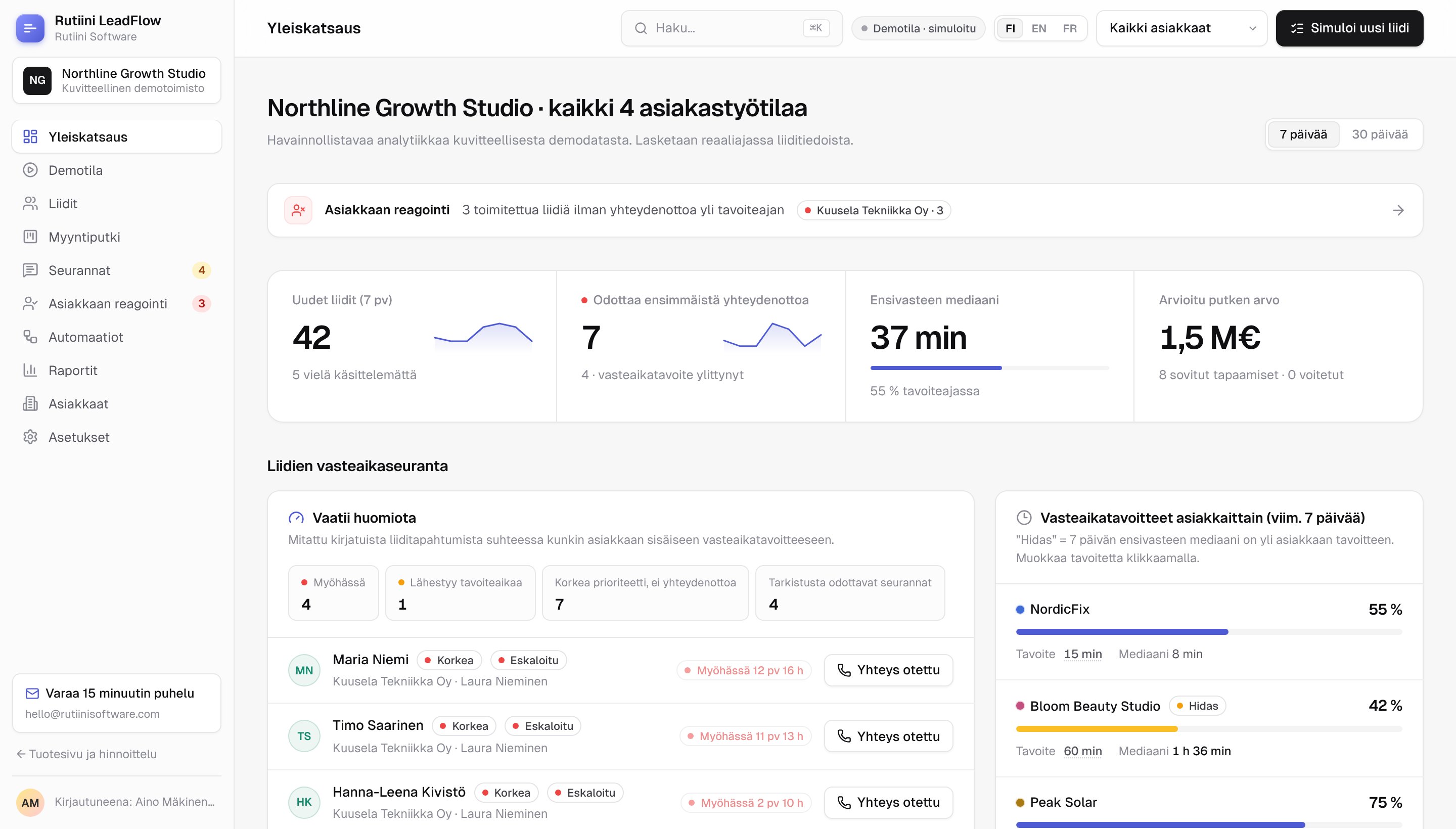
Task: Click the HK avatar for Hanna-Leena Kivistö
Action: [304, 802]
